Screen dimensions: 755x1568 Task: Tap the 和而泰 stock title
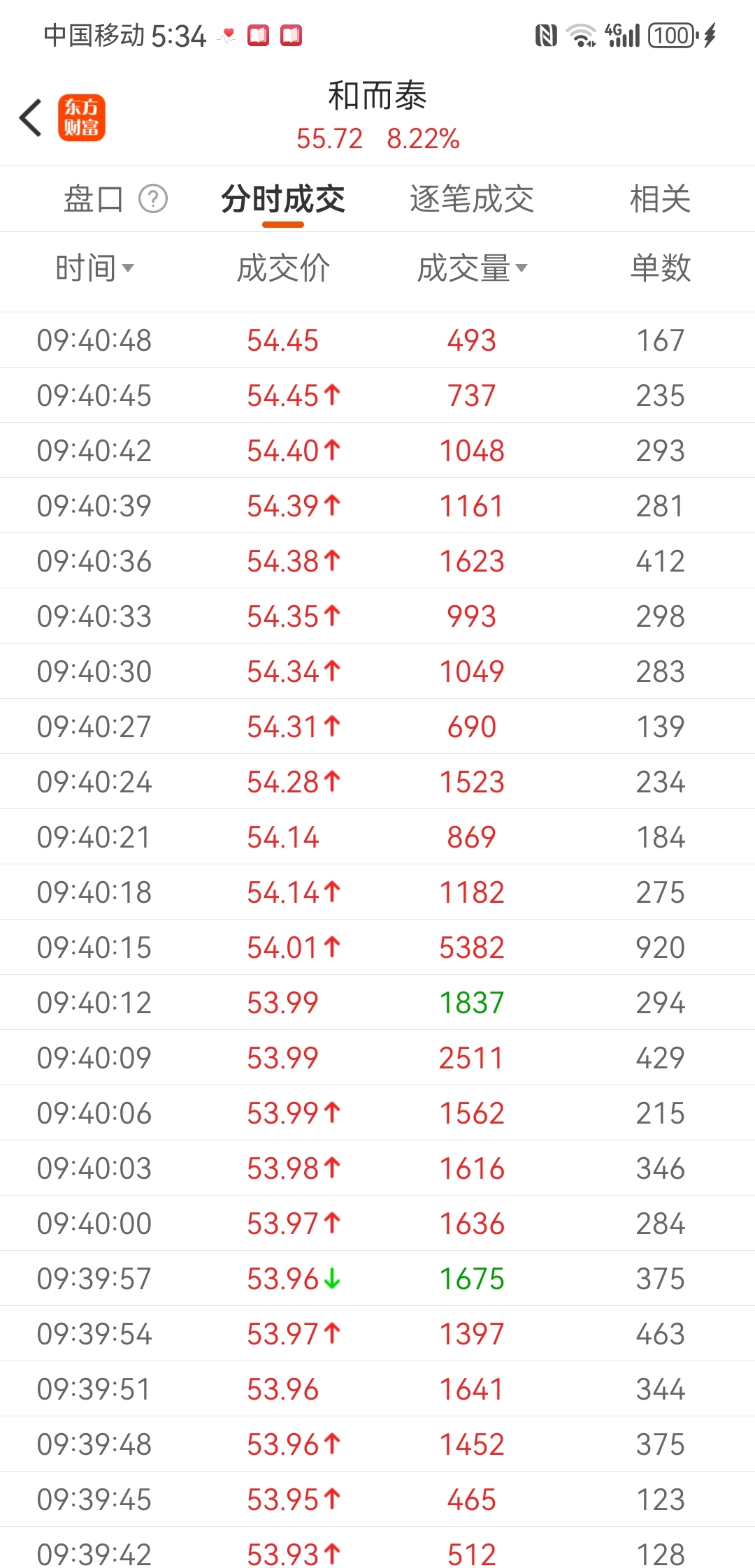377,96
